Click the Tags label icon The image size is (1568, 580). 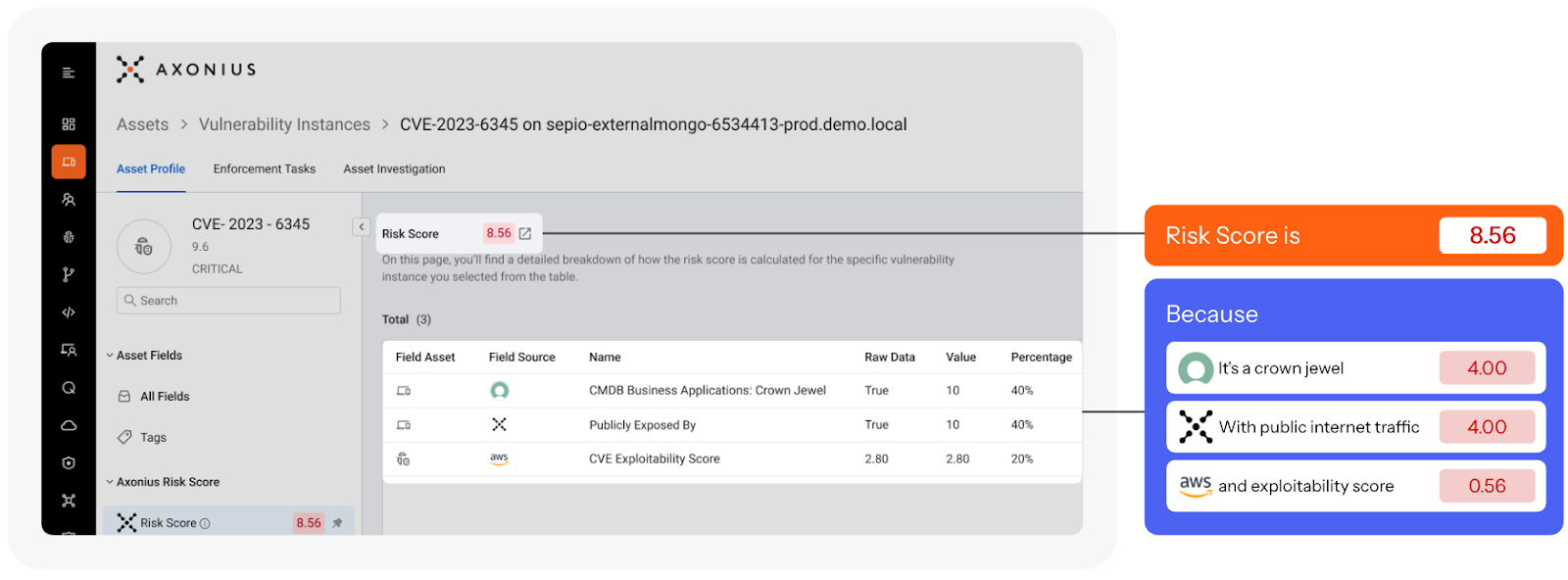[x=124, y=437]
